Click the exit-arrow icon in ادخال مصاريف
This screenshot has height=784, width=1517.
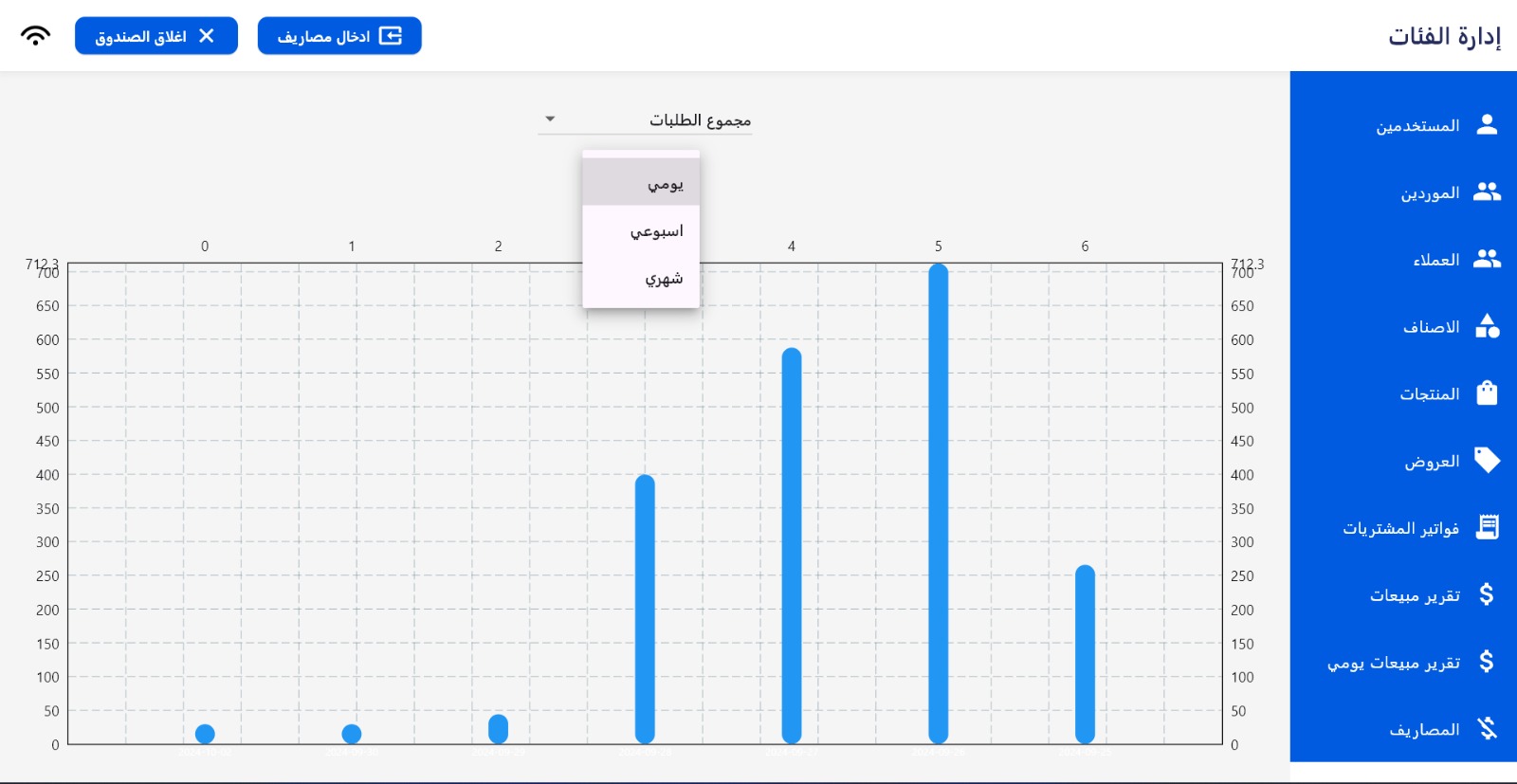[x=391, y=36]
